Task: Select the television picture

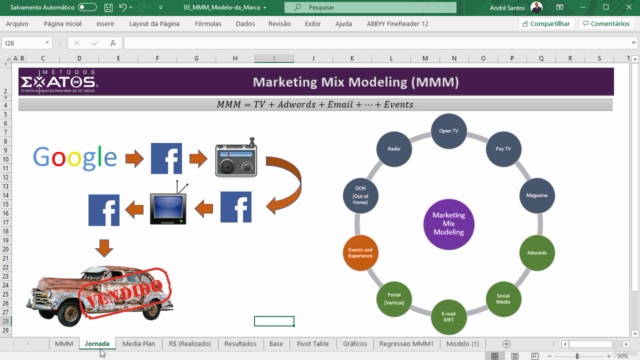Action: coord(169,204)
